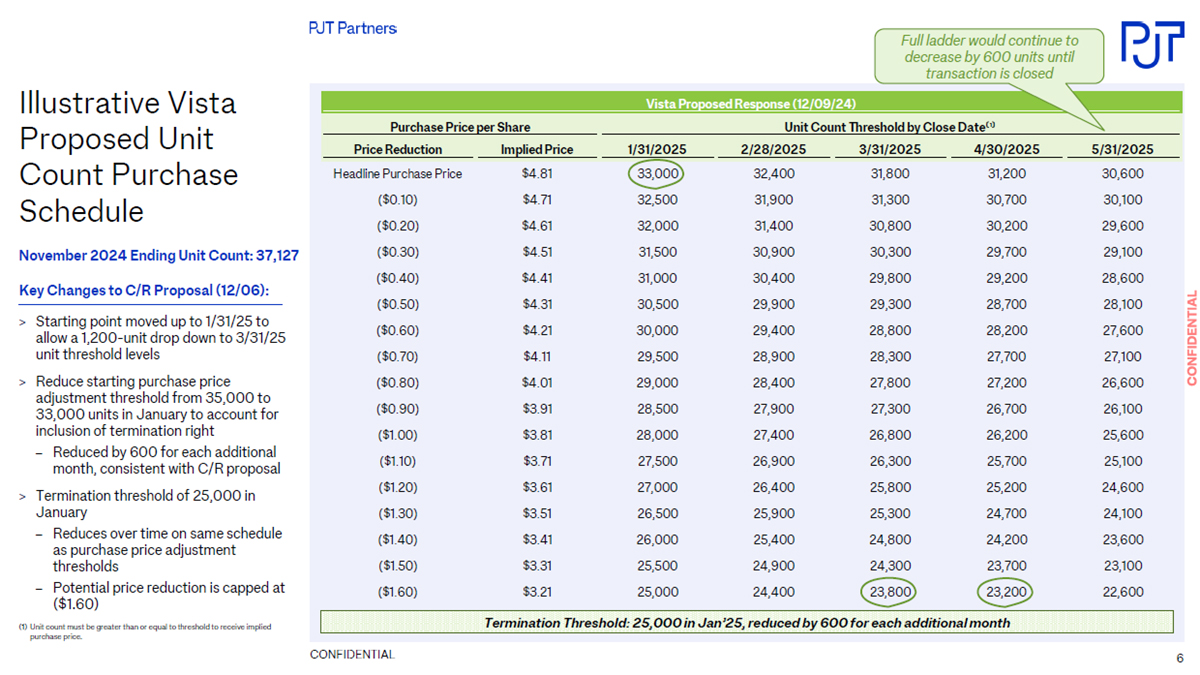The width and height of the screenshot is (1200, 675).
Task: Click the underlined Key Changes to C/R Proposal heading
Action: 144,291
